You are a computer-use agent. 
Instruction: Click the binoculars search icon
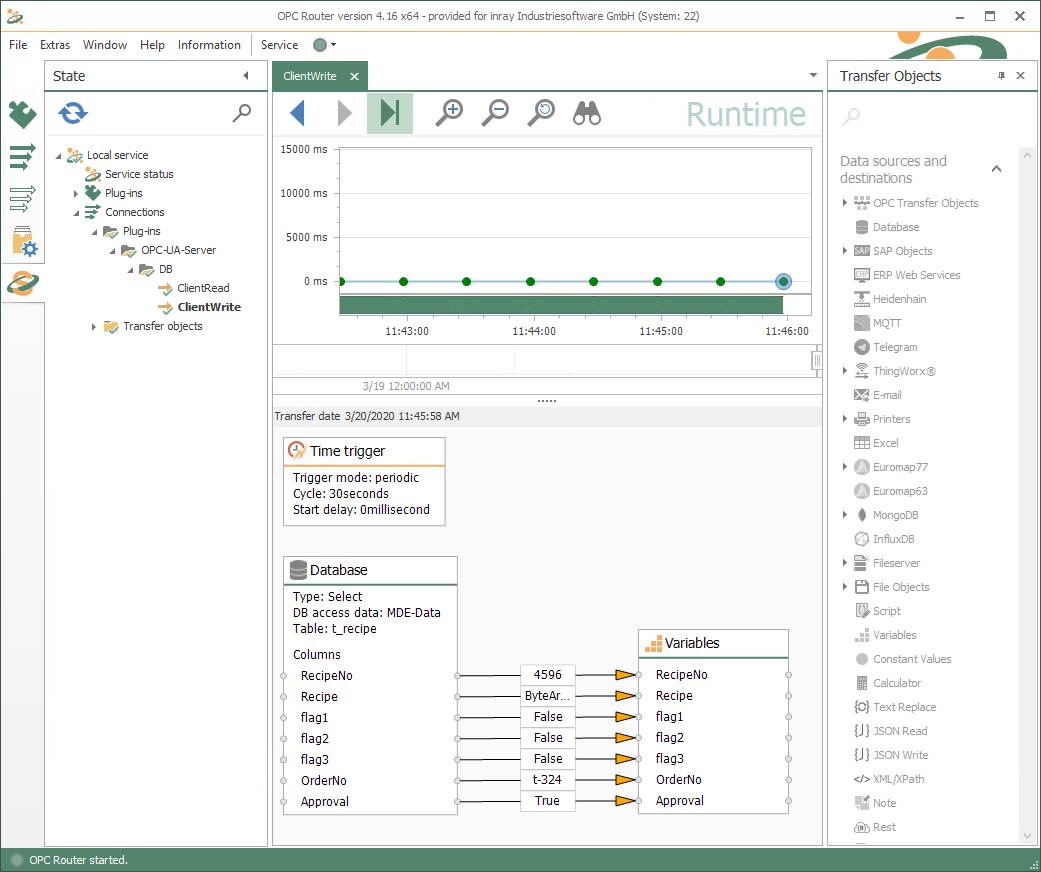click(x=587, y=114)
